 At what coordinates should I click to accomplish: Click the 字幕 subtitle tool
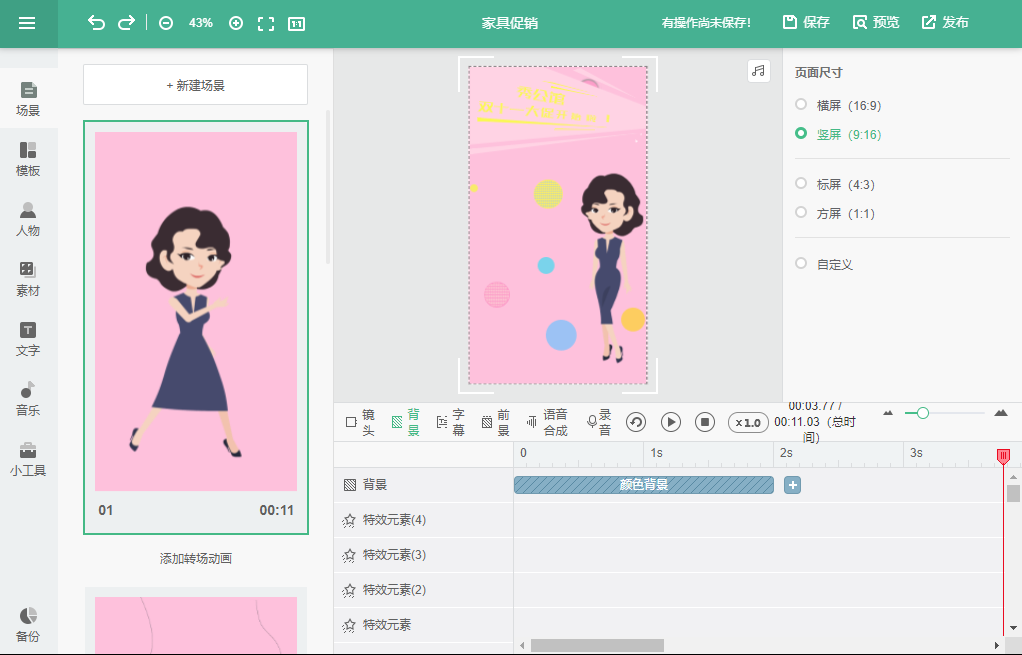coord(451,422)
